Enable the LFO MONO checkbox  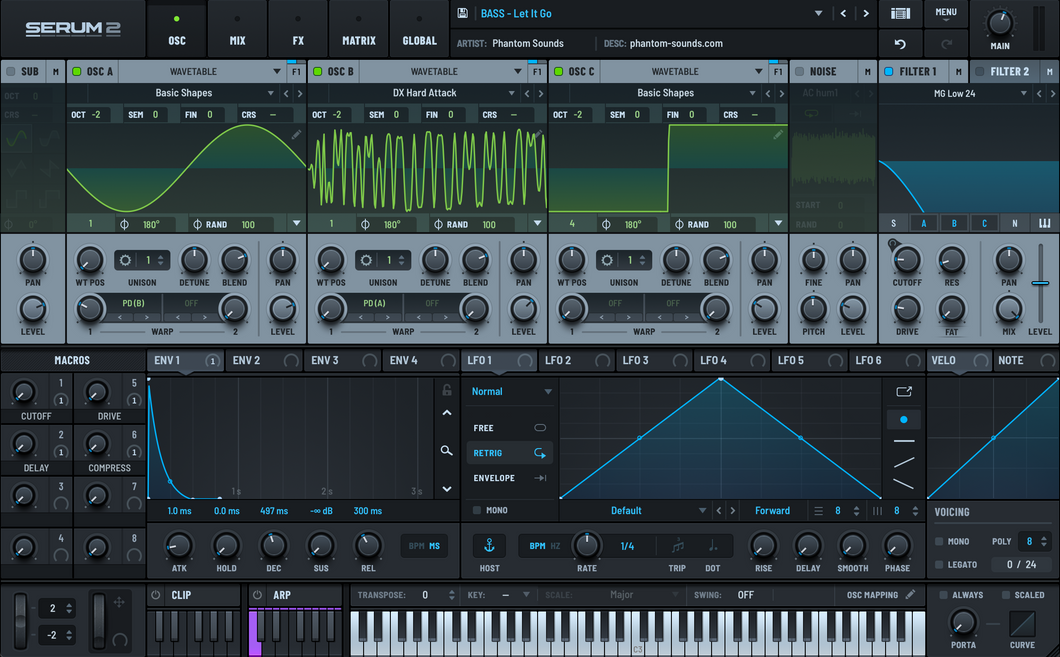tap(477, 510)
